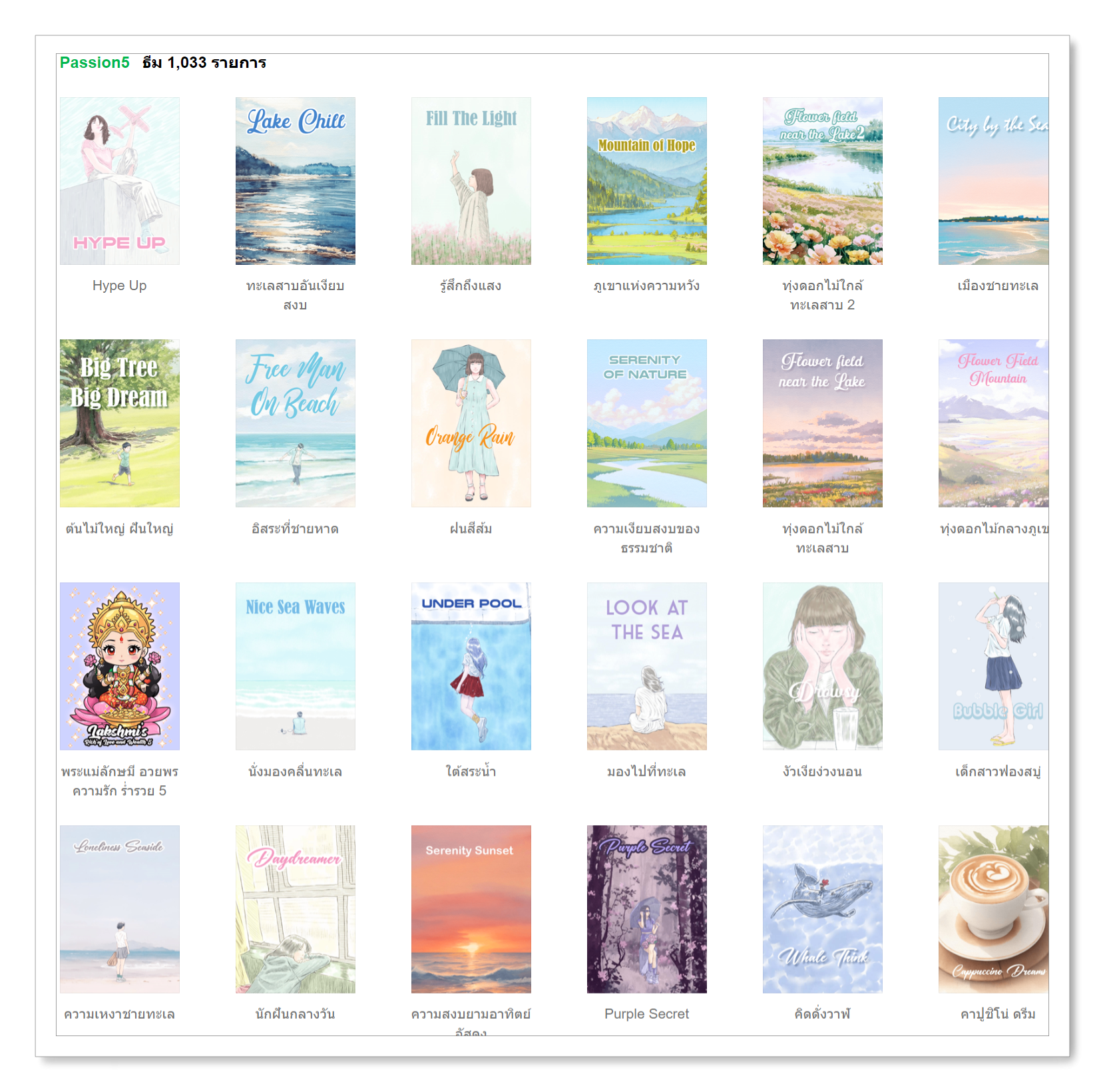Choose the Serenity of Nature thumbnail
1105x1092 pixels.
click(x=647, y=423)
